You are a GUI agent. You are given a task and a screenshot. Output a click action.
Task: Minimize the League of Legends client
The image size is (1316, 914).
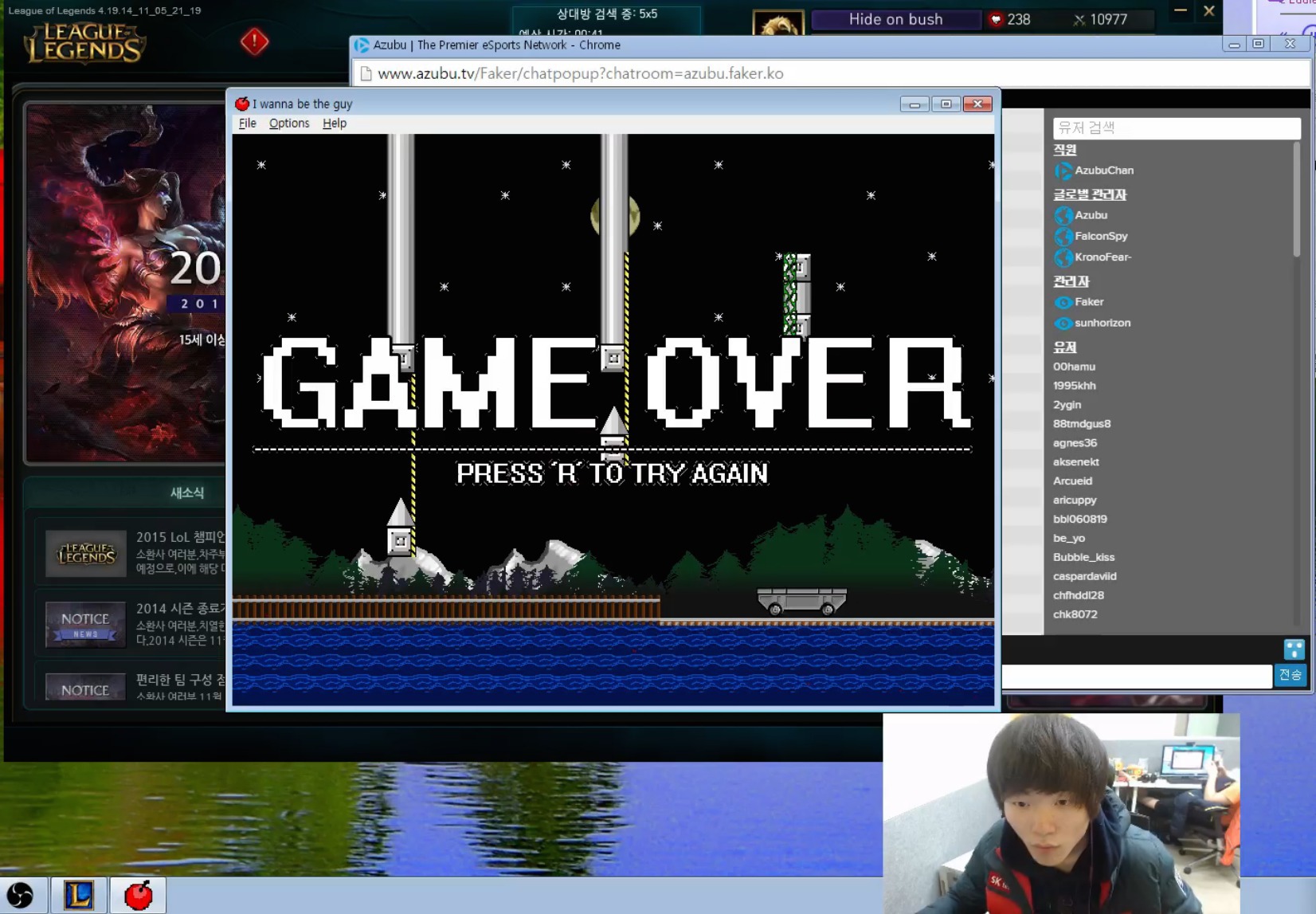[x=1181, y=10]
